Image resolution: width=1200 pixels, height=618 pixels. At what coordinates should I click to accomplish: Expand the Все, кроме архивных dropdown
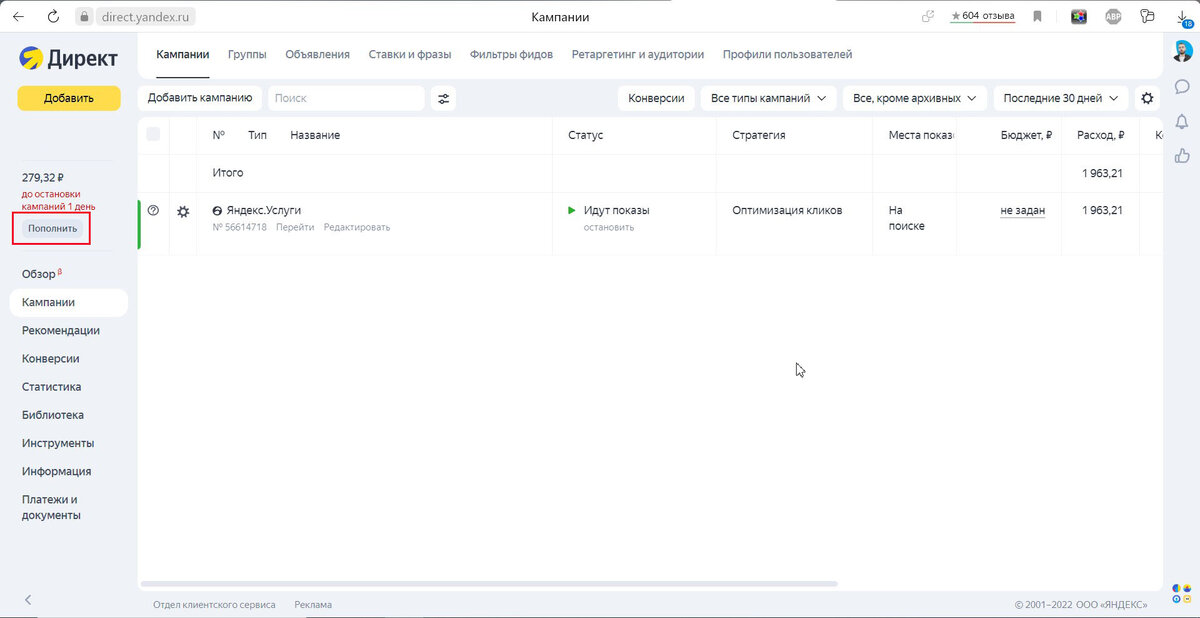coord(915,98)
